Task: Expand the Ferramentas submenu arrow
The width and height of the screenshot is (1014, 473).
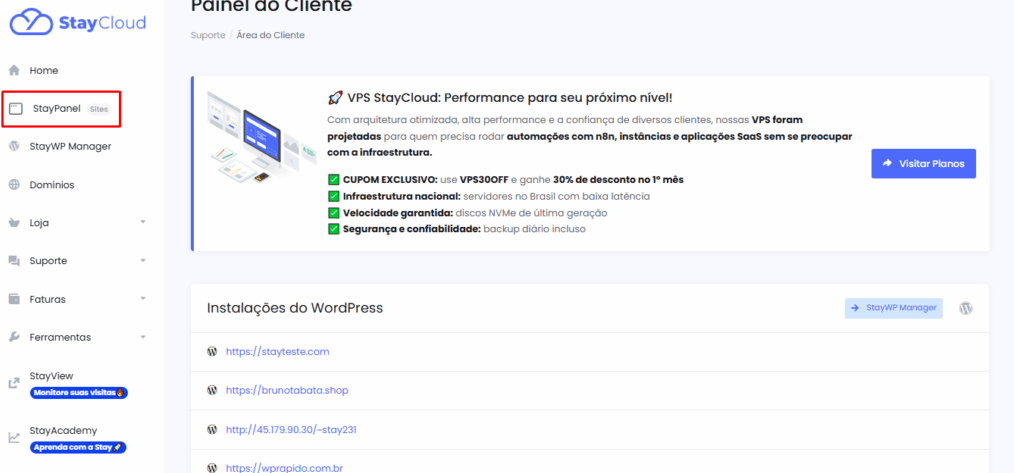Action: pos(143,337)
